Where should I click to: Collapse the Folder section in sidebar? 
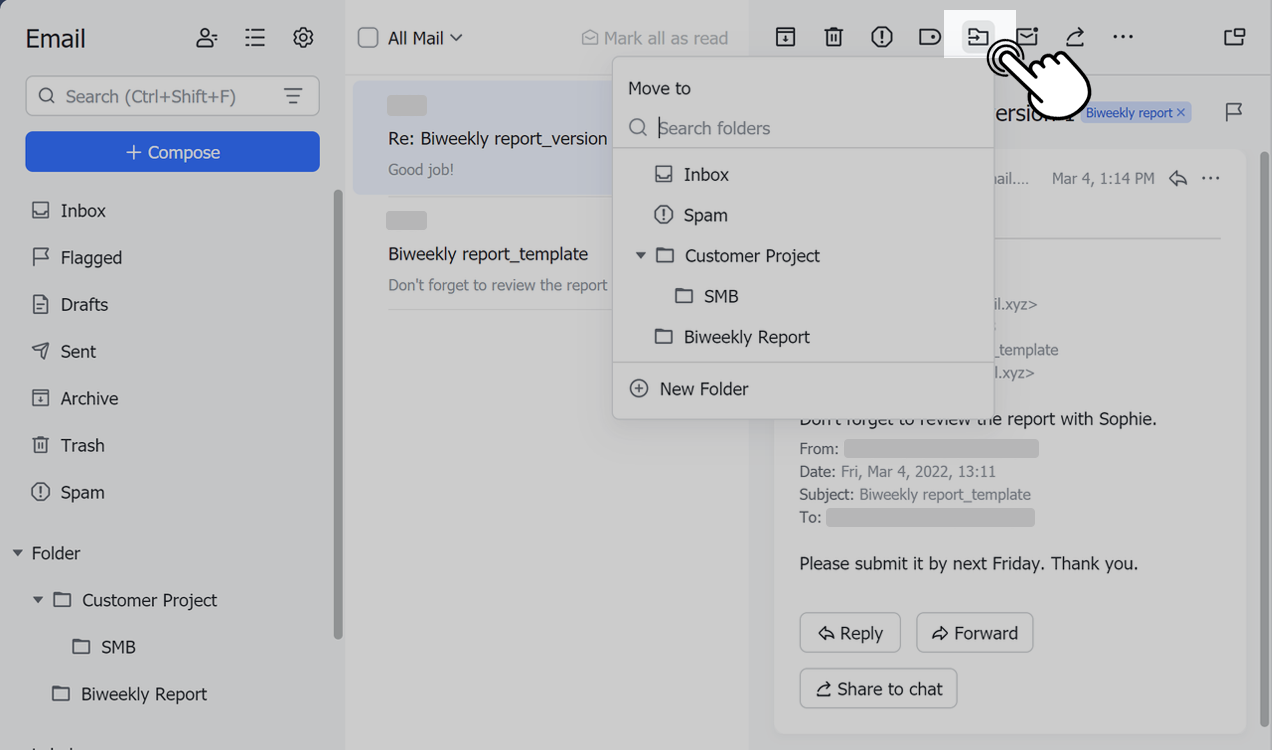tap(18, 553)
